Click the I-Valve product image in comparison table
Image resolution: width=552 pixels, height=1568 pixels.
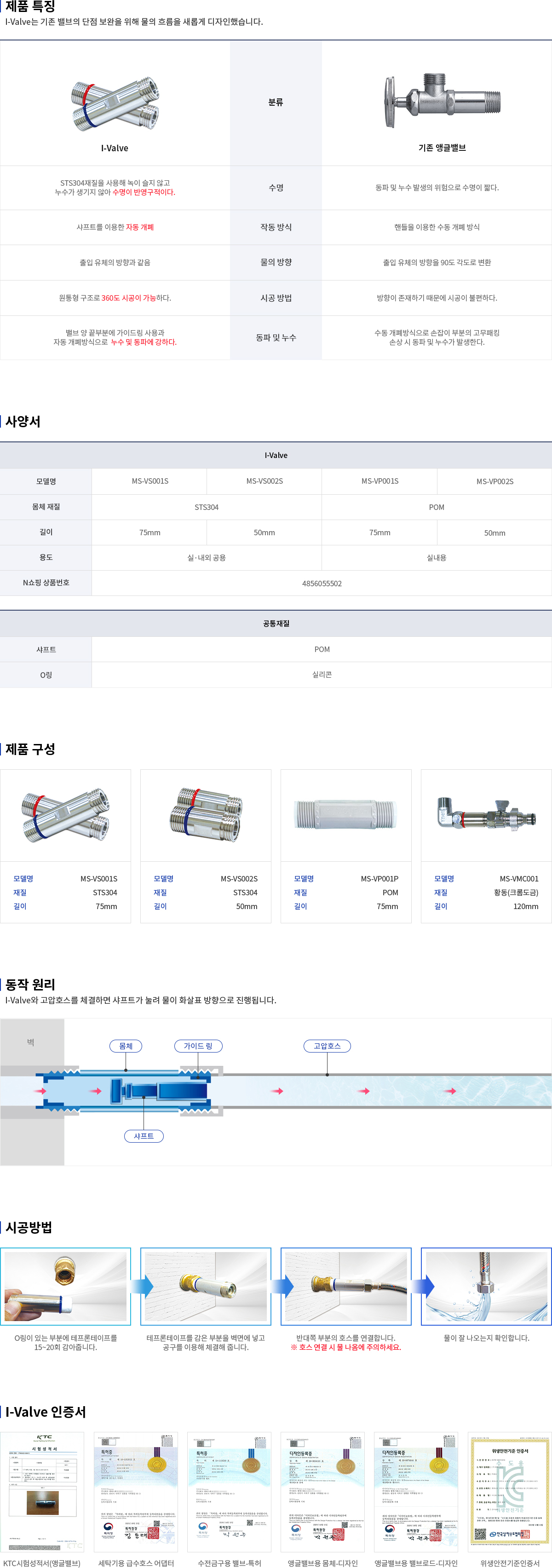(x=115, y=103)
